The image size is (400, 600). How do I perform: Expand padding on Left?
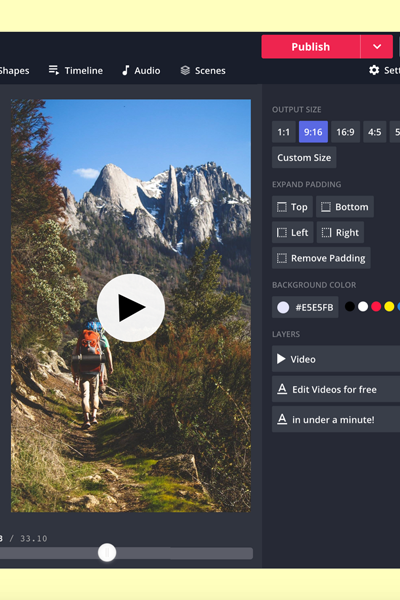(x=292, y=232)
